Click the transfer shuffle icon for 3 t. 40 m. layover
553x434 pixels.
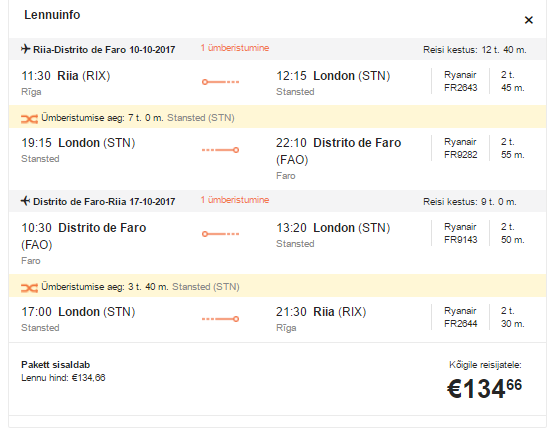(29, 288)
